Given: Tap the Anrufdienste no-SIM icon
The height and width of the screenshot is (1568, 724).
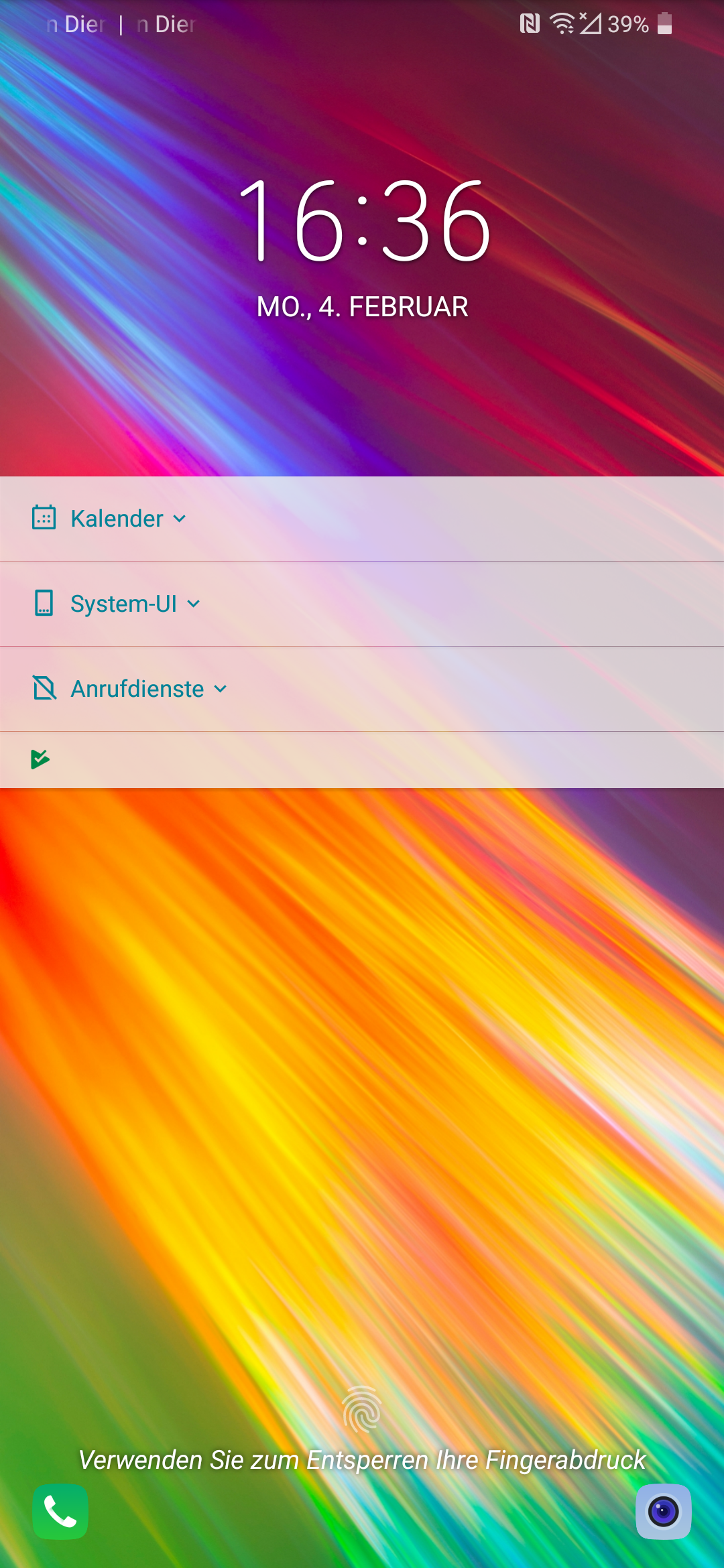Looking at the screenshot, I should pos(44,688).
